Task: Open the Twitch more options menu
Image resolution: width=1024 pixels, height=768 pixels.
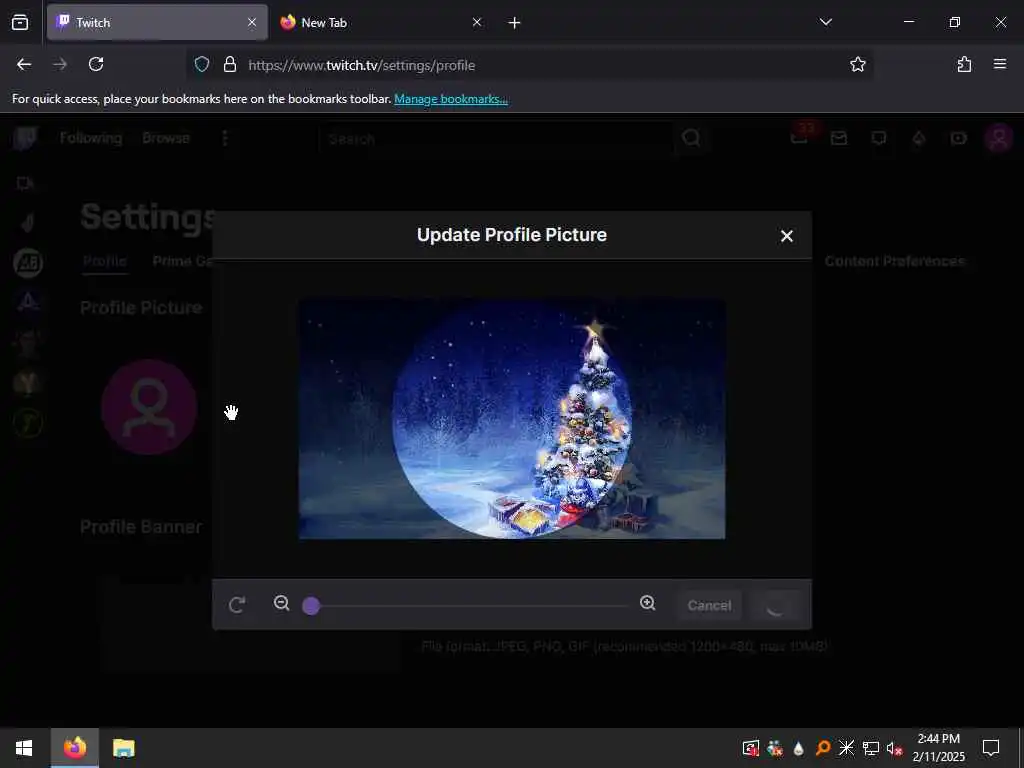Action: pos(225,138)
